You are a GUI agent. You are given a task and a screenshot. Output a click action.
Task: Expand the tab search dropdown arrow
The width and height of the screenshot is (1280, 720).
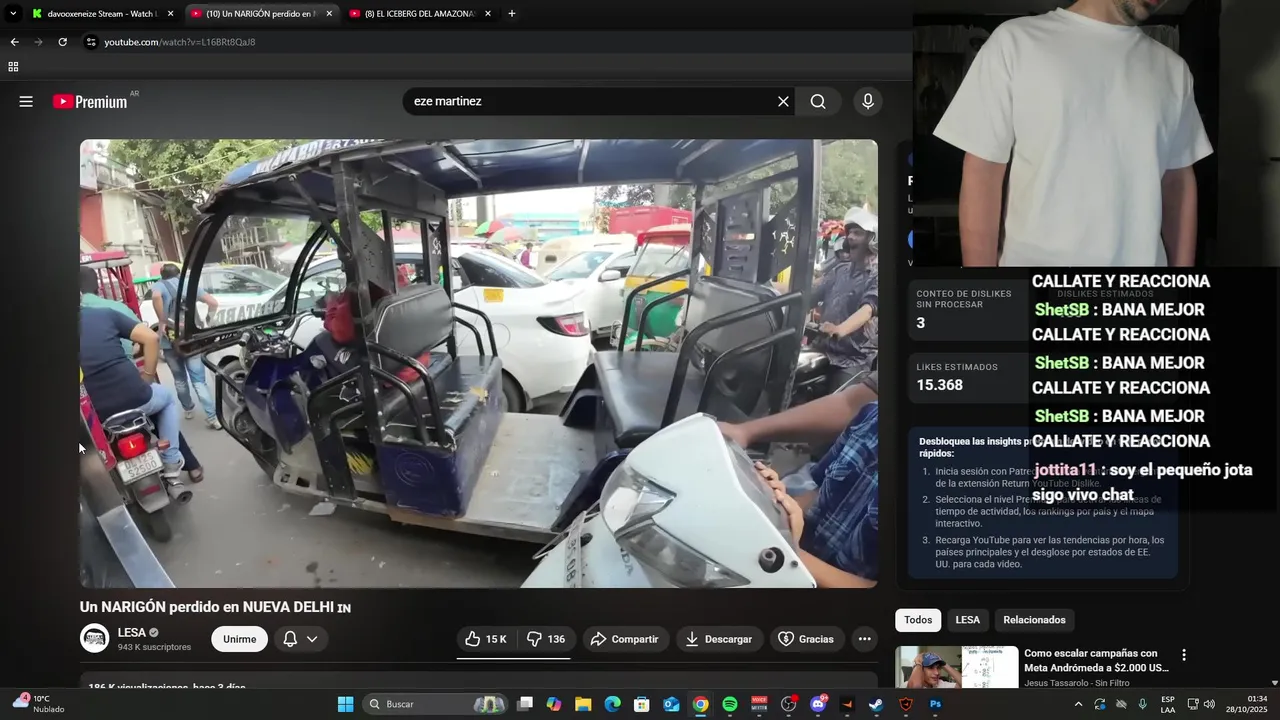coord(13,14)
